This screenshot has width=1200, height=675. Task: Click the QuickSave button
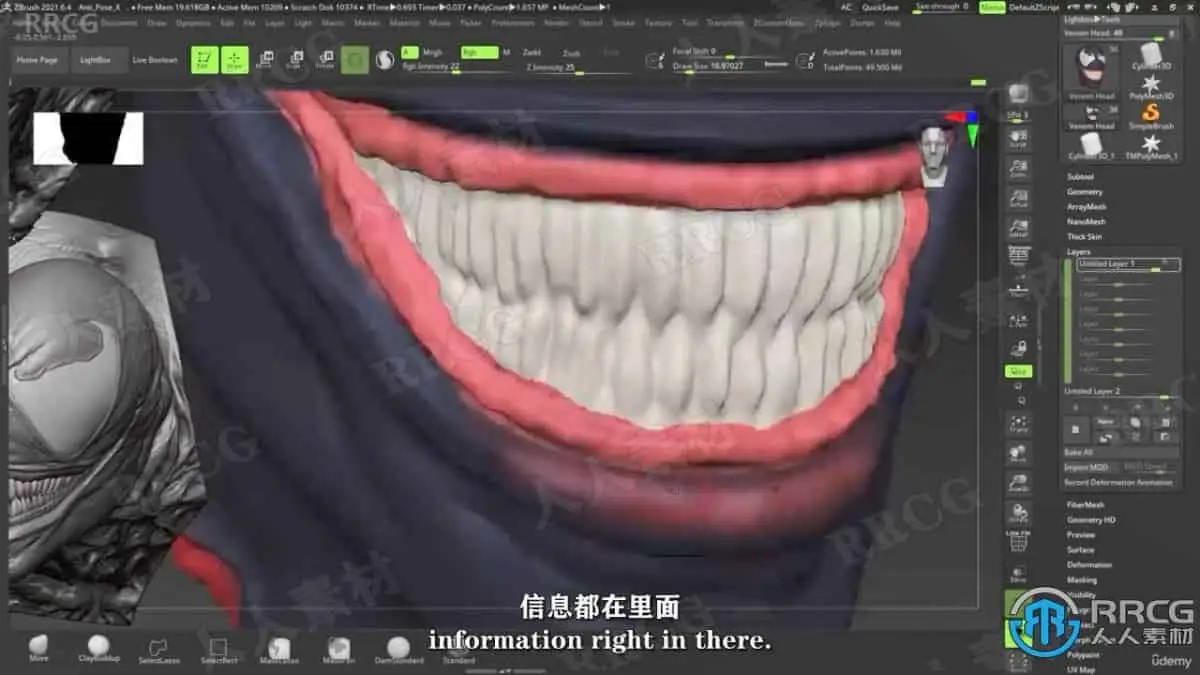coord(879,7)
